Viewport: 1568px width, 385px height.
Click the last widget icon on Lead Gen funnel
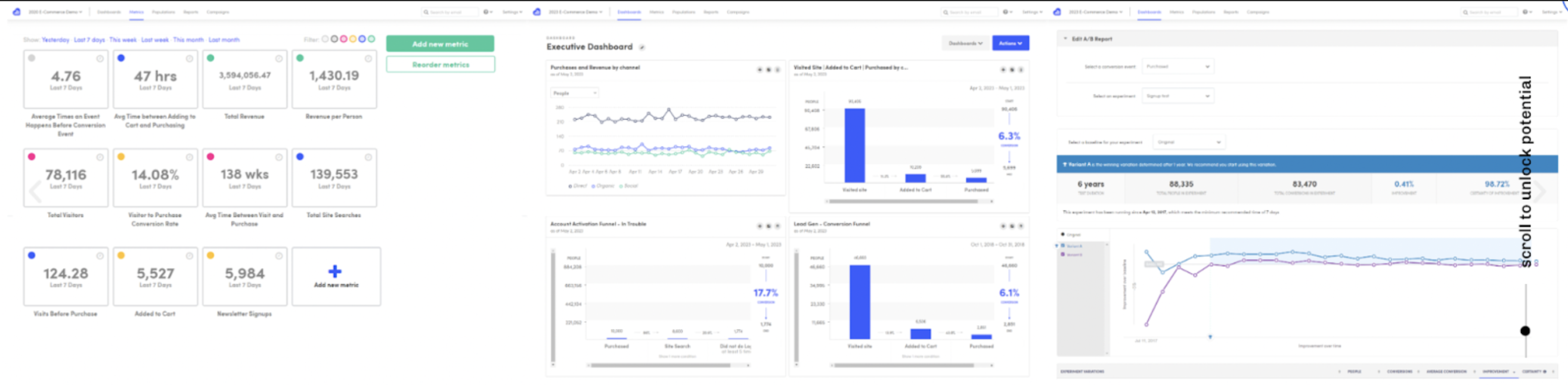1021,226
